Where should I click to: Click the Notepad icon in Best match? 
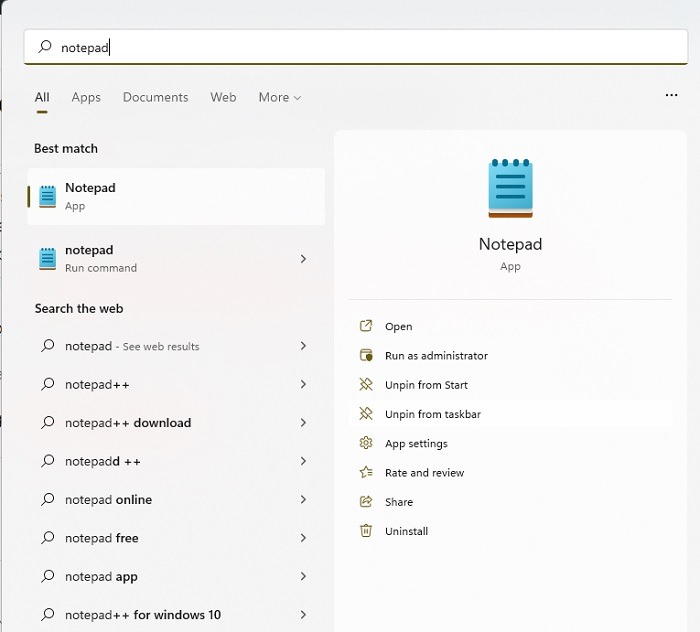[x=48, y=196]
